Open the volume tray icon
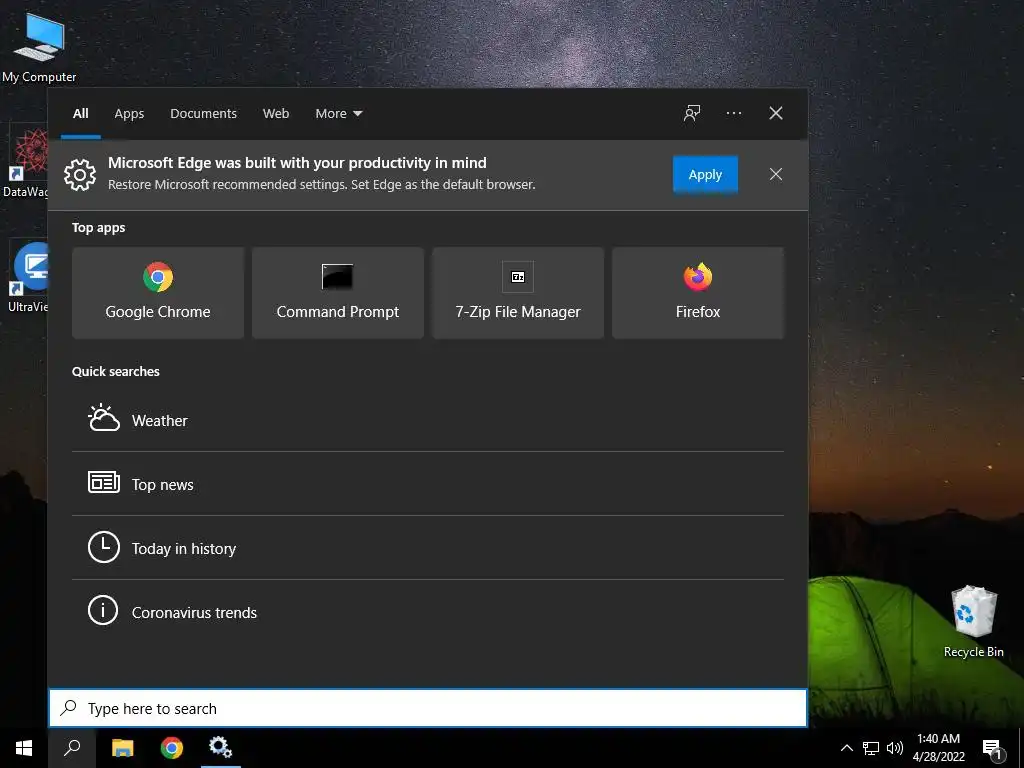 (895, 748)
